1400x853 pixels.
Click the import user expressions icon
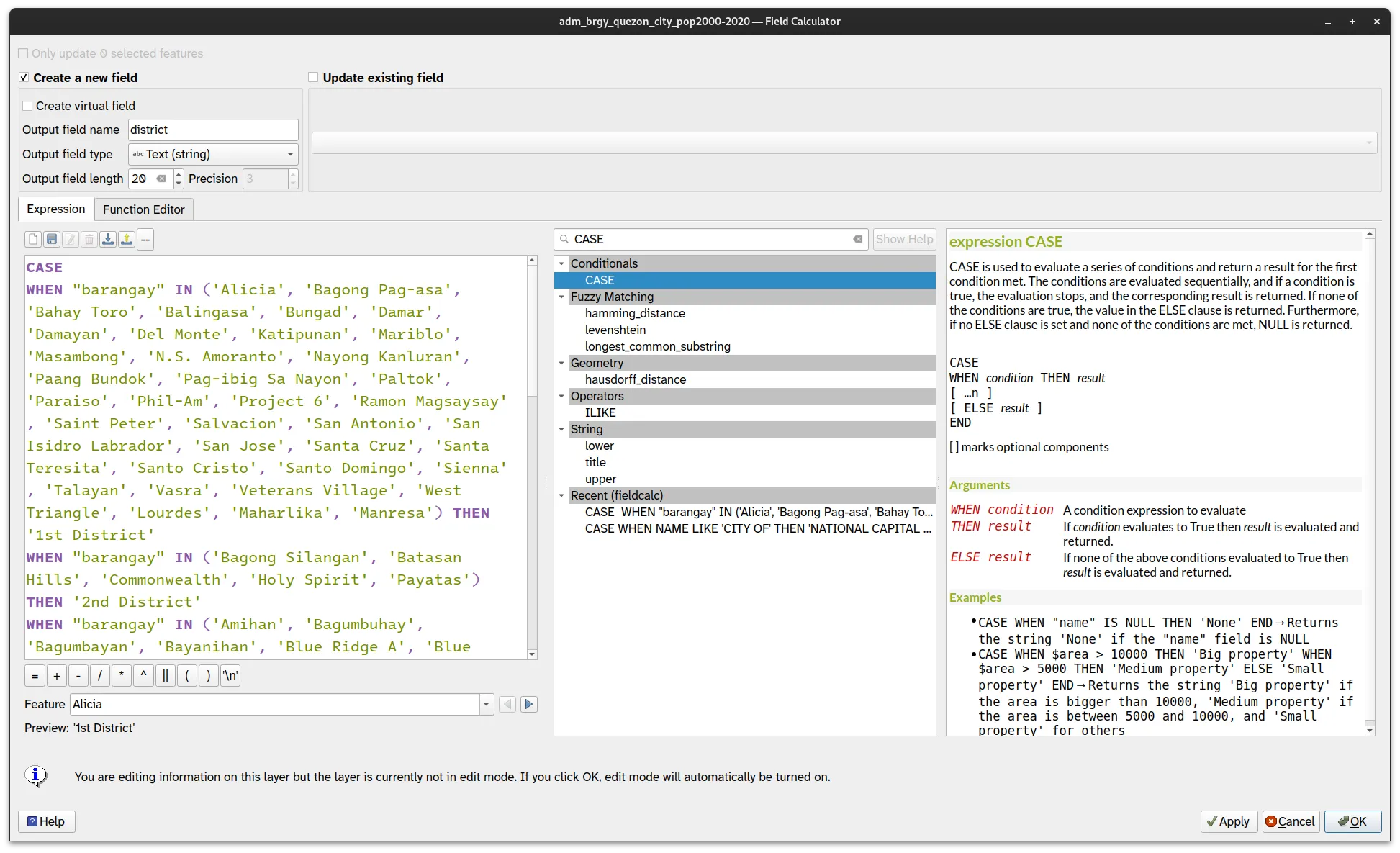[108, 239]
